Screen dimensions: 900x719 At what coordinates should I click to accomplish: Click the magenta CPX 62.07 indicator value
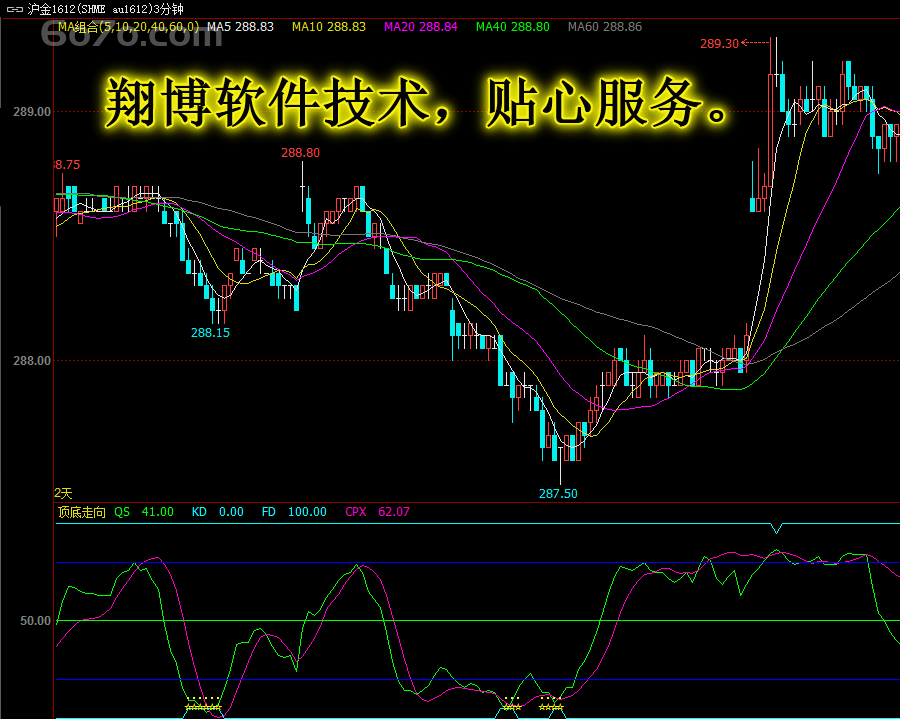(x=377, y=512)
